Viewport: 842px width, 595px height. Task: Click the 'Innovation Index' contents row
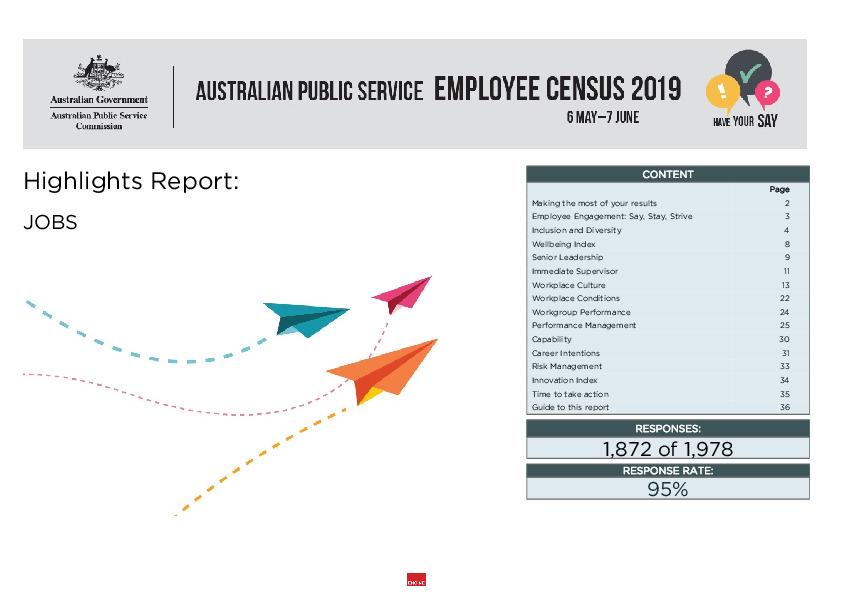[x=667, y=380]
